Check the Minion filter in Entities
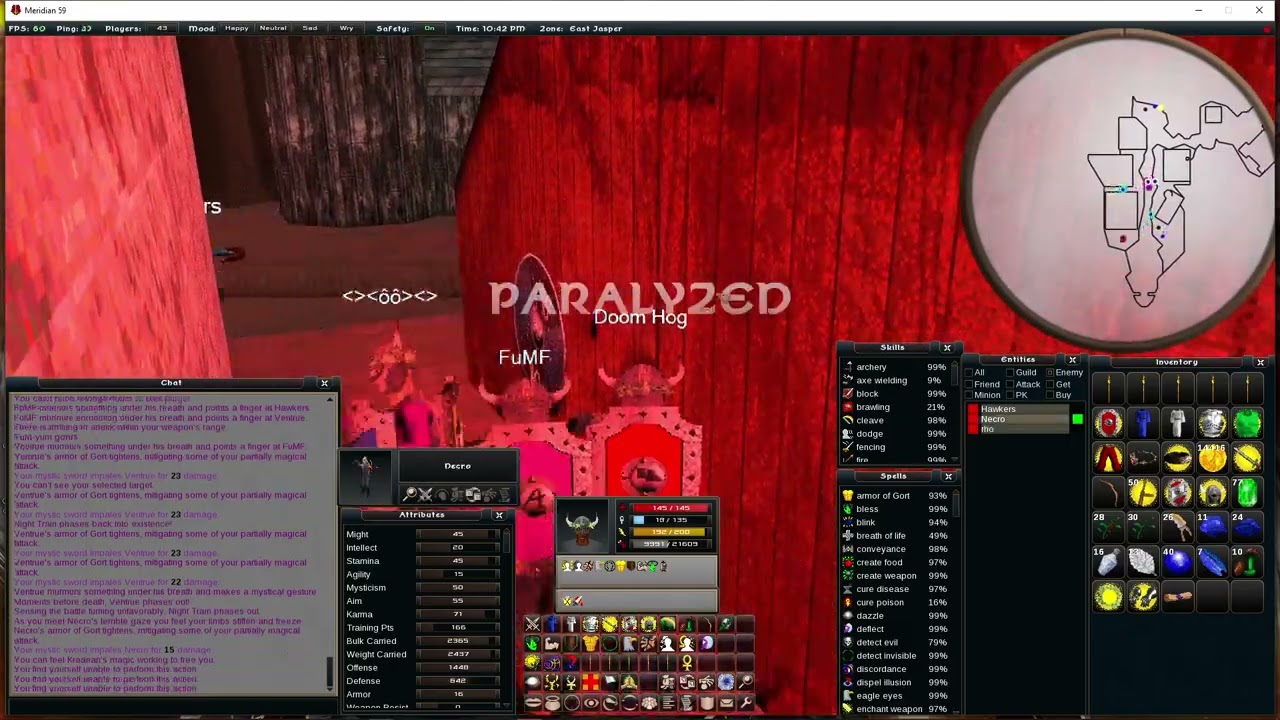 point(969,395)
